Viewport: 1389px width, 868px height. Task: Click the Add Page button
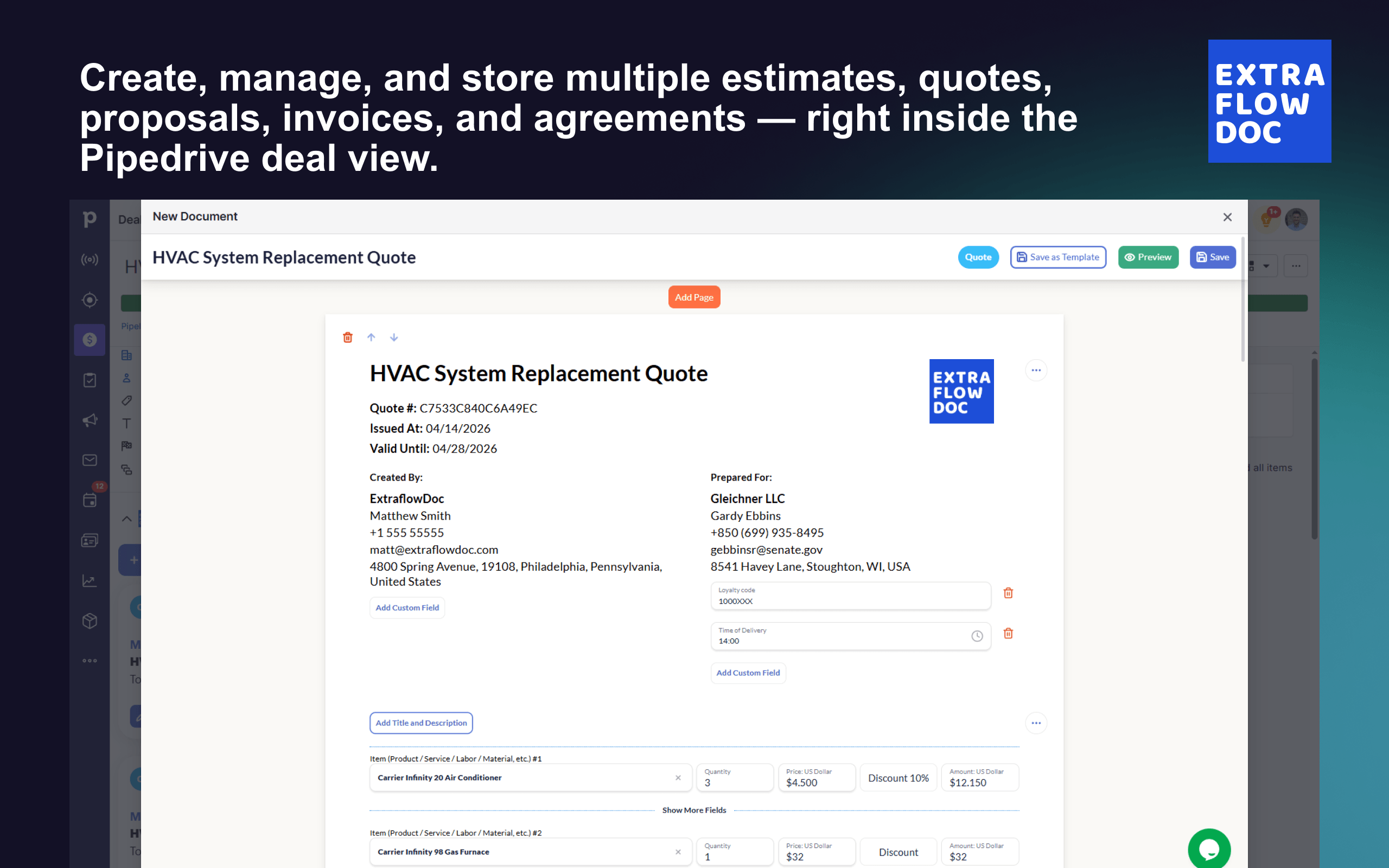(694, 297)
